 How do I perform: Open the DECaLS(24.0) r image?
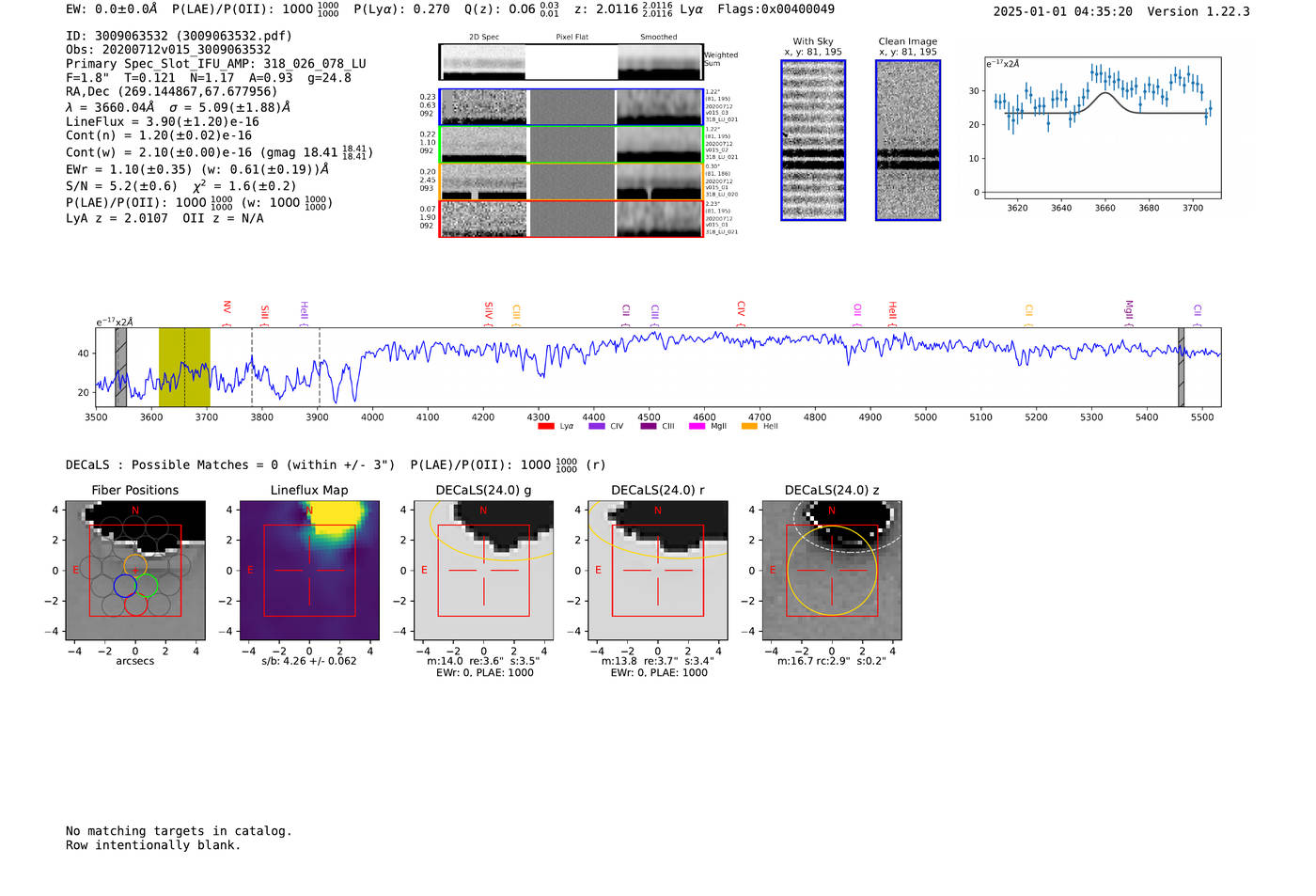(658, 571)
